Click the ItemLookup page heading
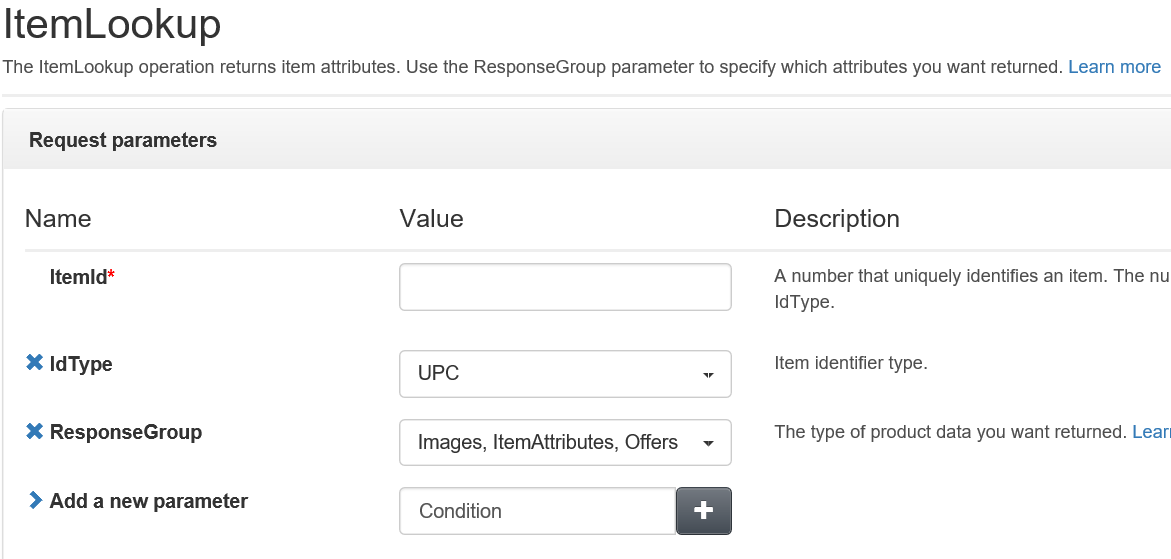1171x559 pixels. tap(112, 25)
